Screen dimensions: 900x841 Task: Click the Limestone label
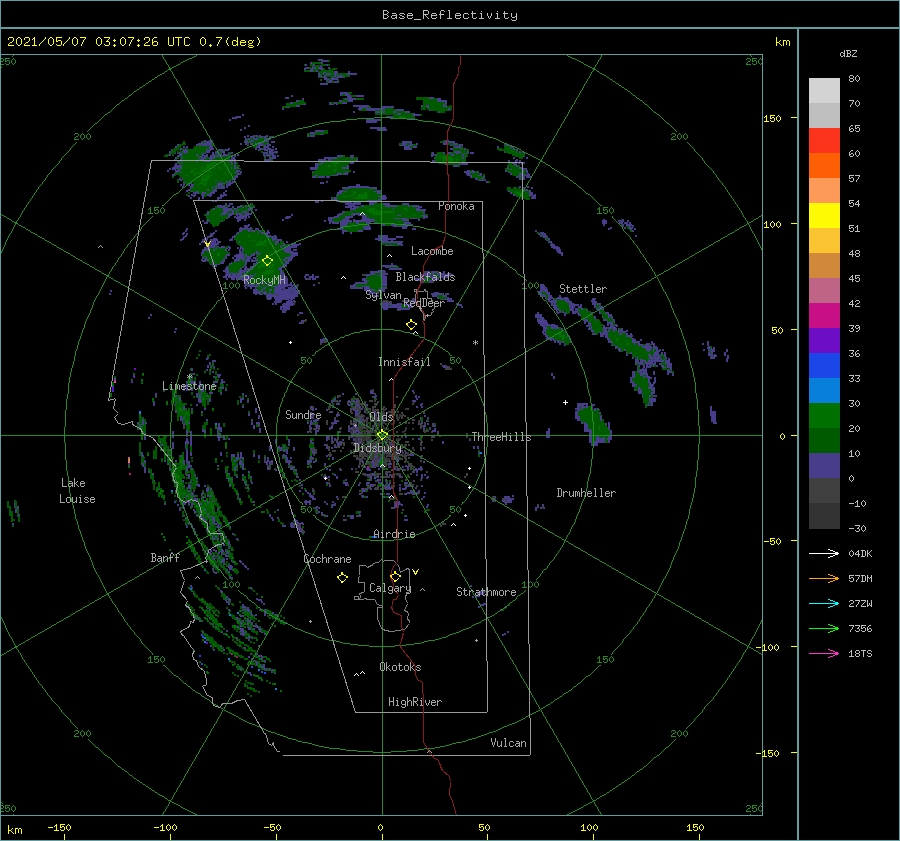click(189, 386)
